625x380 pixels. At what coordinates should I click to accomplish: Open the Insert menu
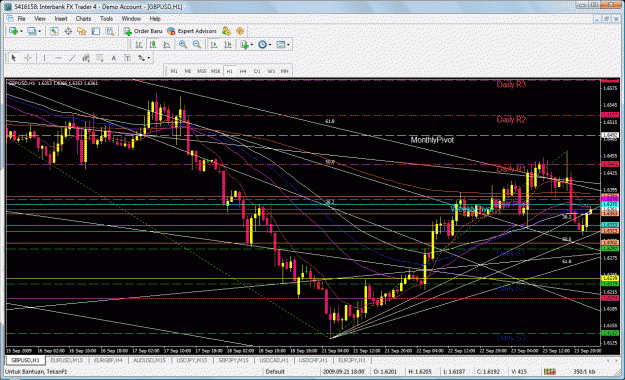tap(61, 19)
